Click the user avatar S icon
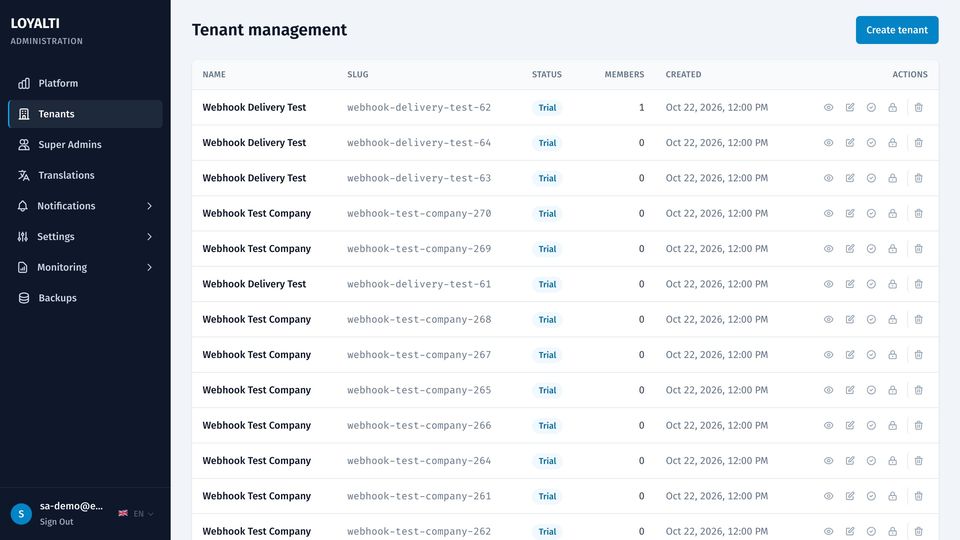 21,514
